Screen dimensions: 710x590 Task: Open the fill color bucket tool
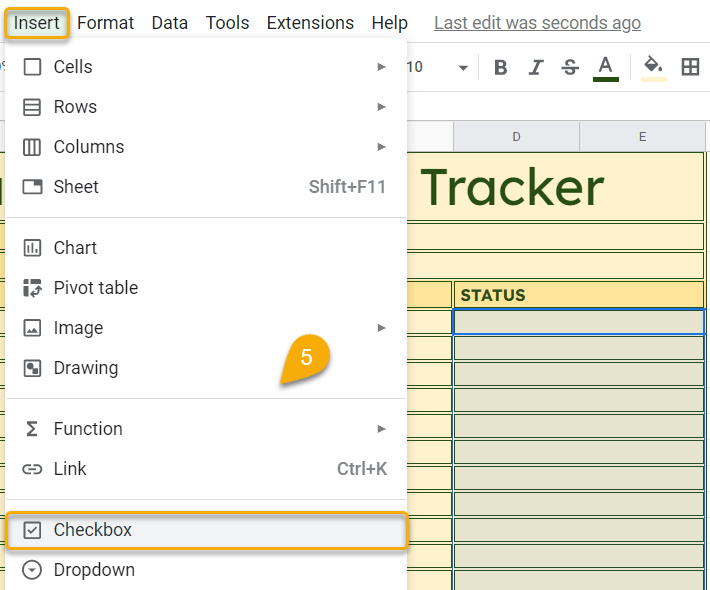pos(653,68)
